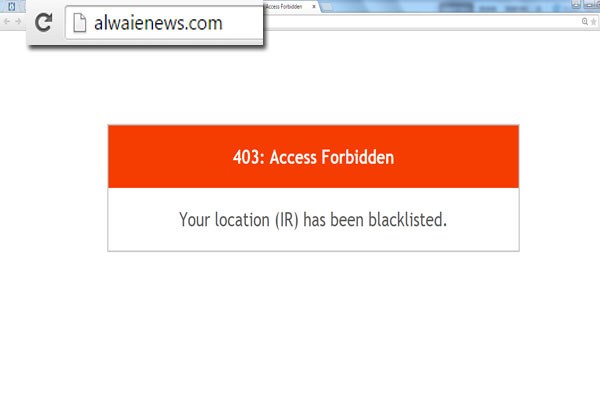Click the '403' number in the banner
600x400 pixels.
[x=246, y=157]
